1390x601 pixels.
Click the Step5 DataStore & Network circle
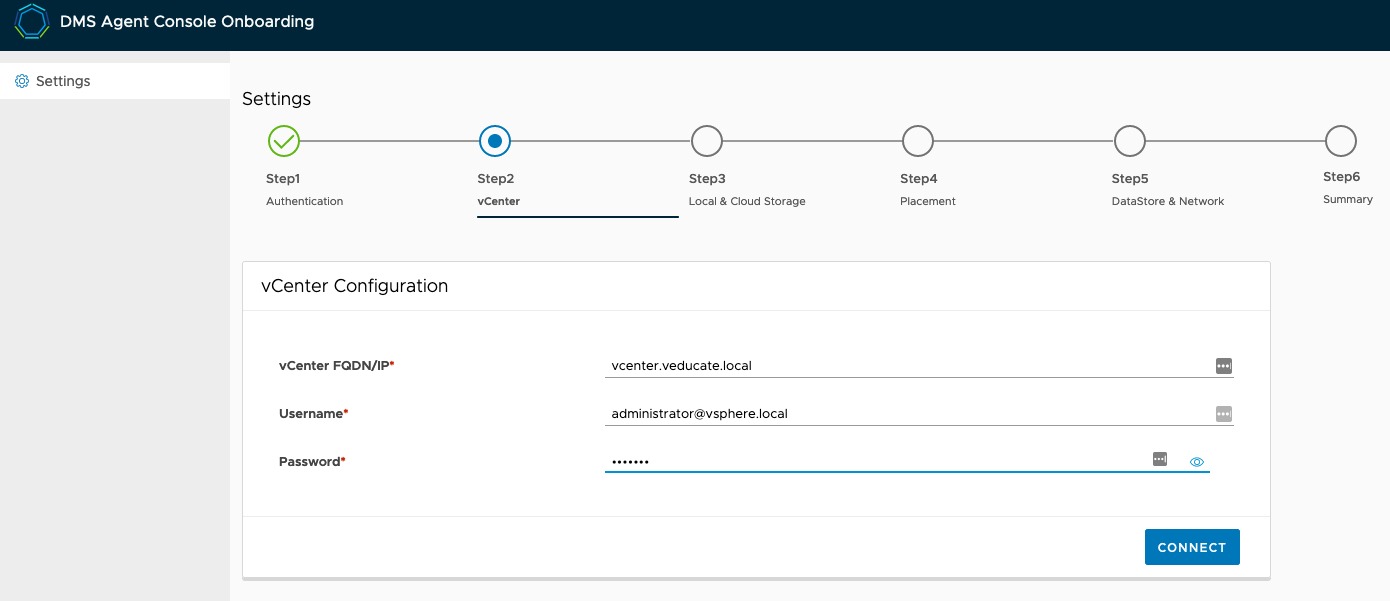[1130, 141]
